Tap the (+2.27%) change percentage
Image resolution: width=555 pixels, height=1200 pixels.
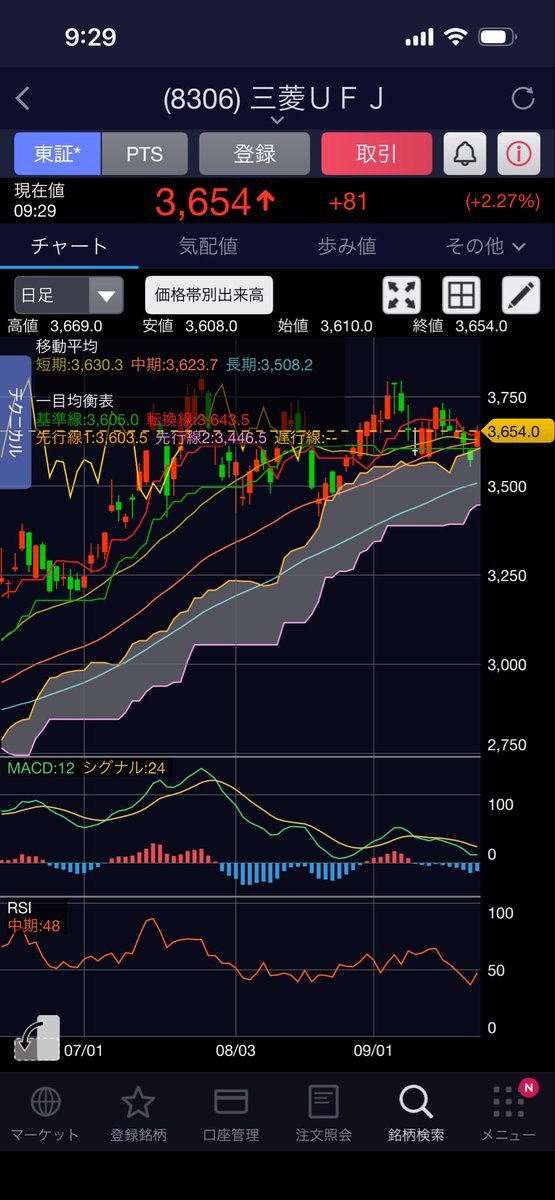pyautogui.click(x=502, y=203)
